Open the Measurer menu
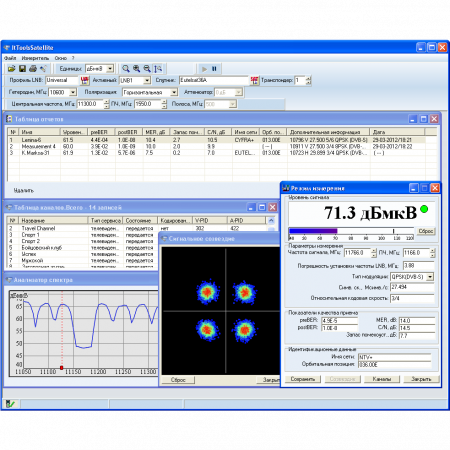 point(35,58)
